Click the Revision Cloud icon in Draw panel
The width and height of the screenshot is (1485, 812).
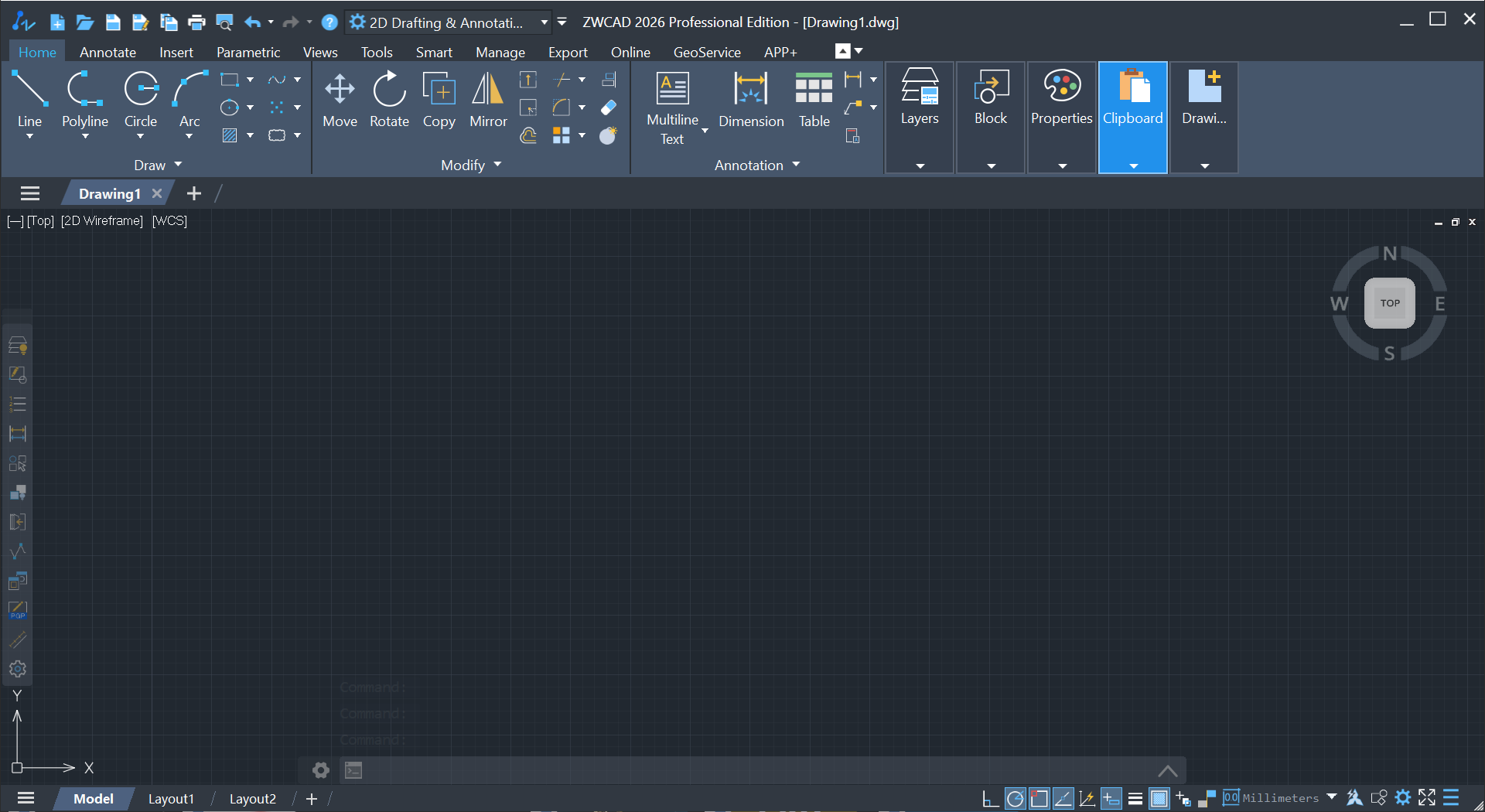click(276, 135)
